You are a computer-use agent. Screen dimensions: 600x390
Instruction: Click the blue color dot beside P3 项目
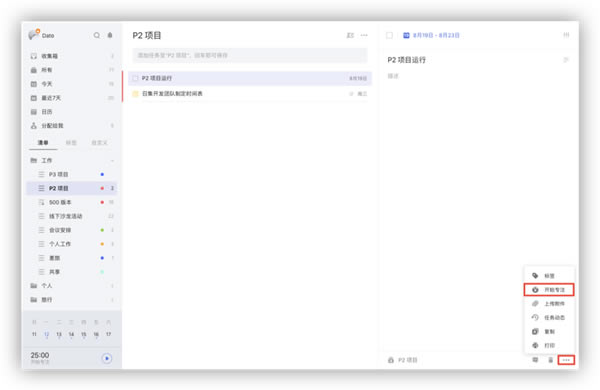coord(102,175)
